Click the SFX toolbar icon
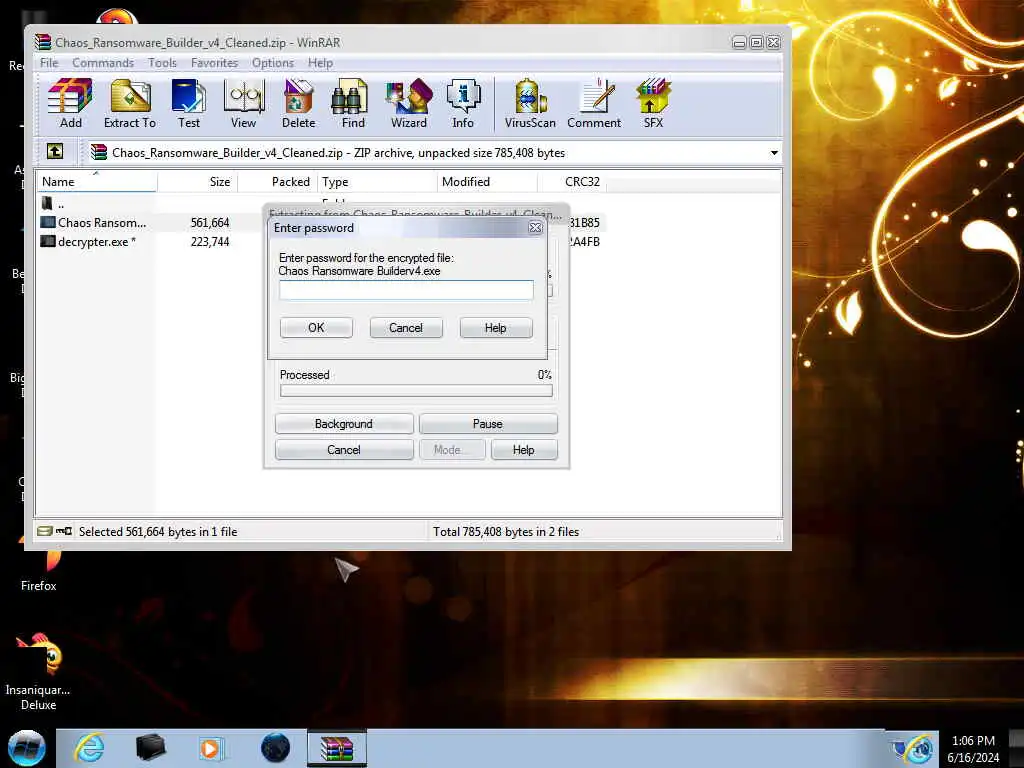Screen dimensions: 1024x768 [x=653, y=103]
